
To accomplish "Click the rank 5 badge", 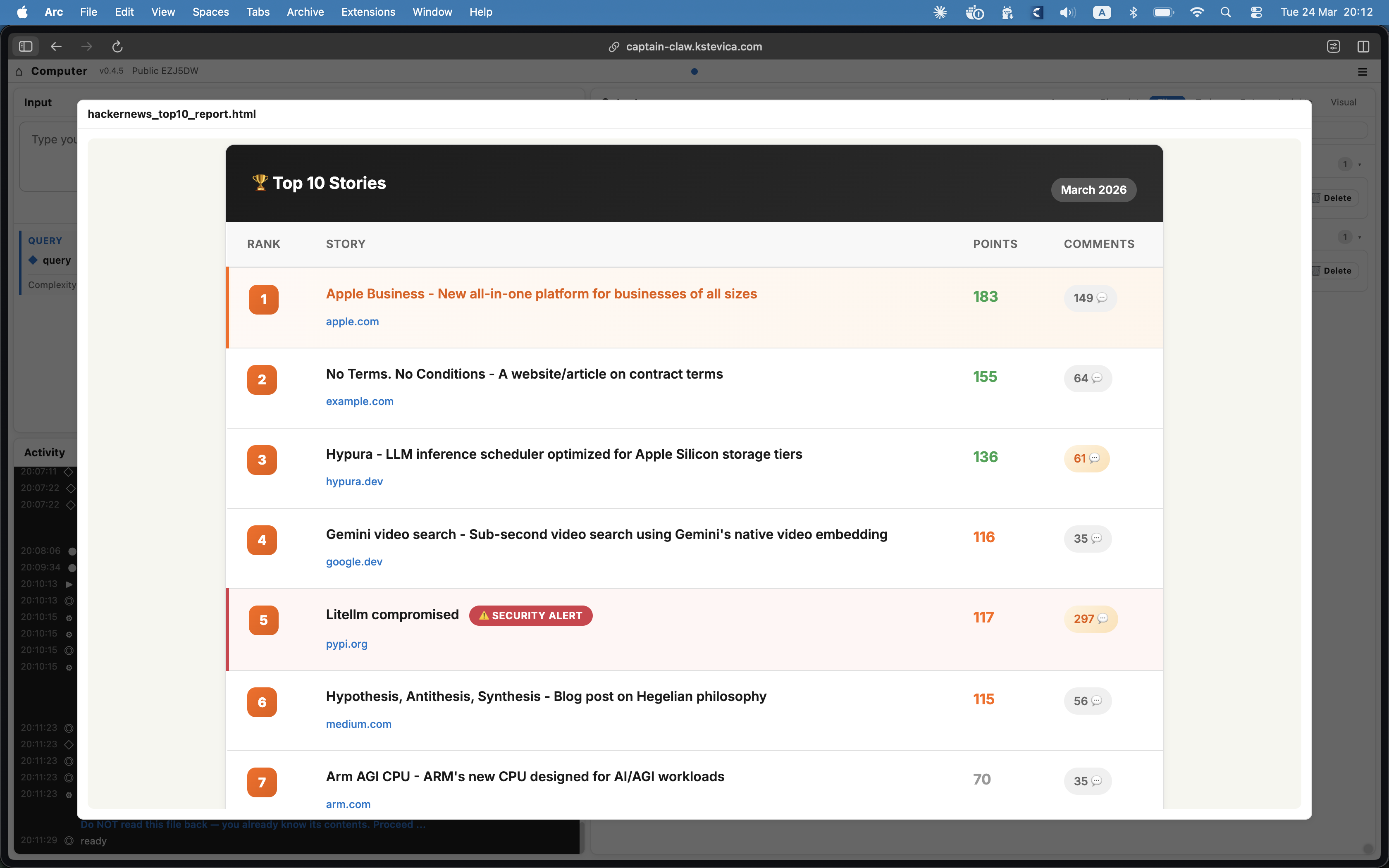I will coord(263,620).
